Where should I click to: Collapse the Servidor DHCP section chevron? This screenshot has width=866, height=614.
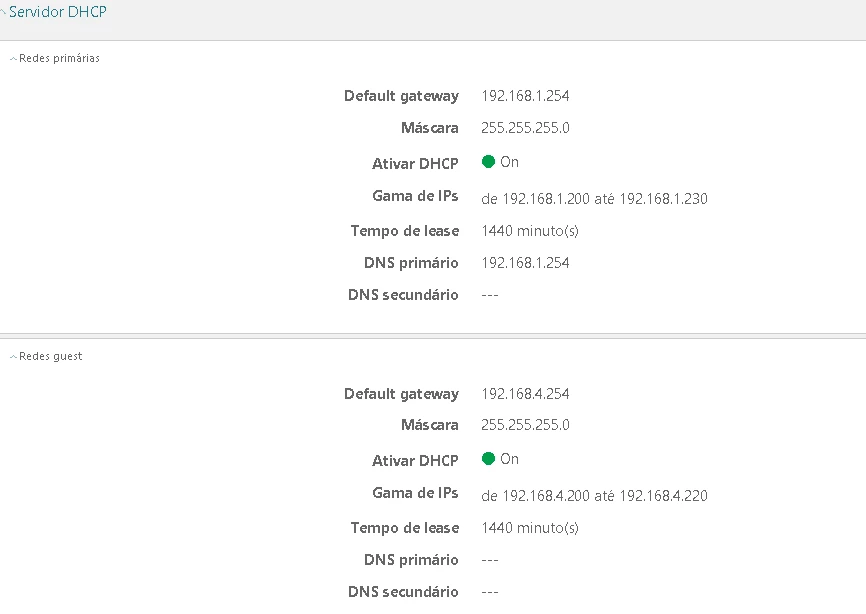click(x=4, y=14)
